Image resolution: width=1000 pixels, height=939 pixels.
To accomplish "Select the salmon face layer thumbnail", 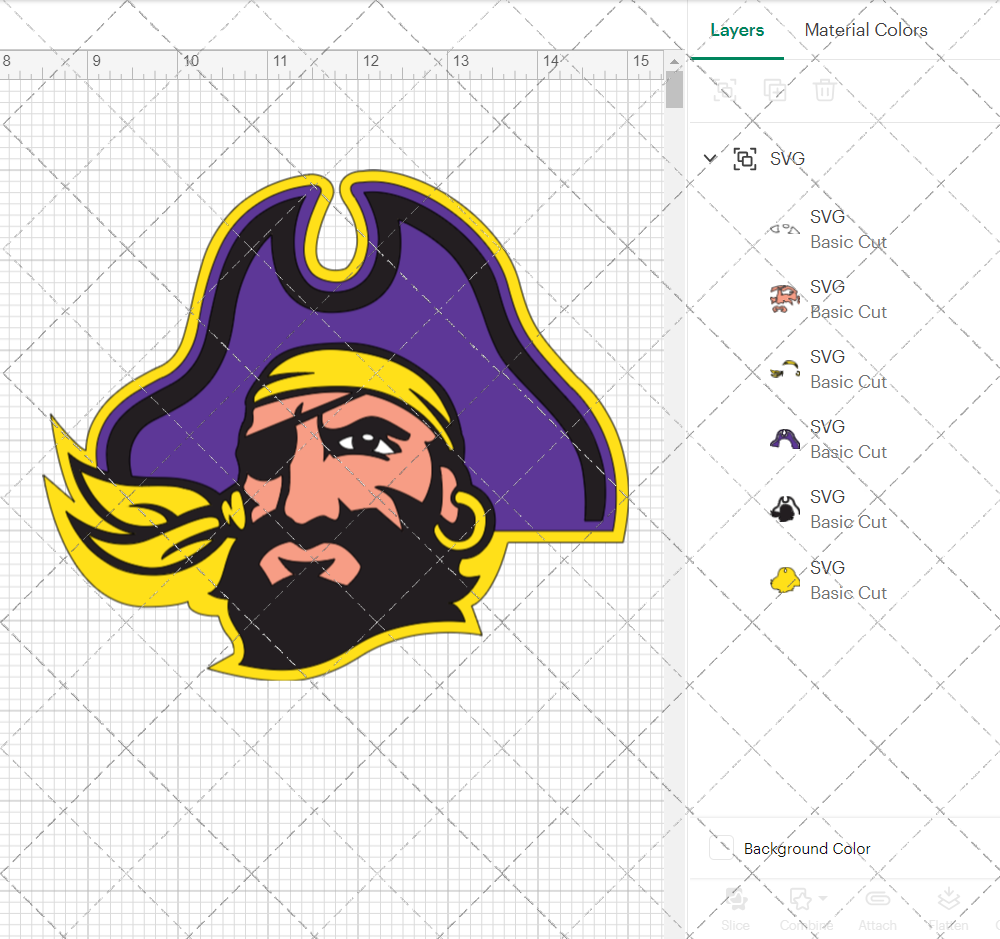I will pos(784,299).
